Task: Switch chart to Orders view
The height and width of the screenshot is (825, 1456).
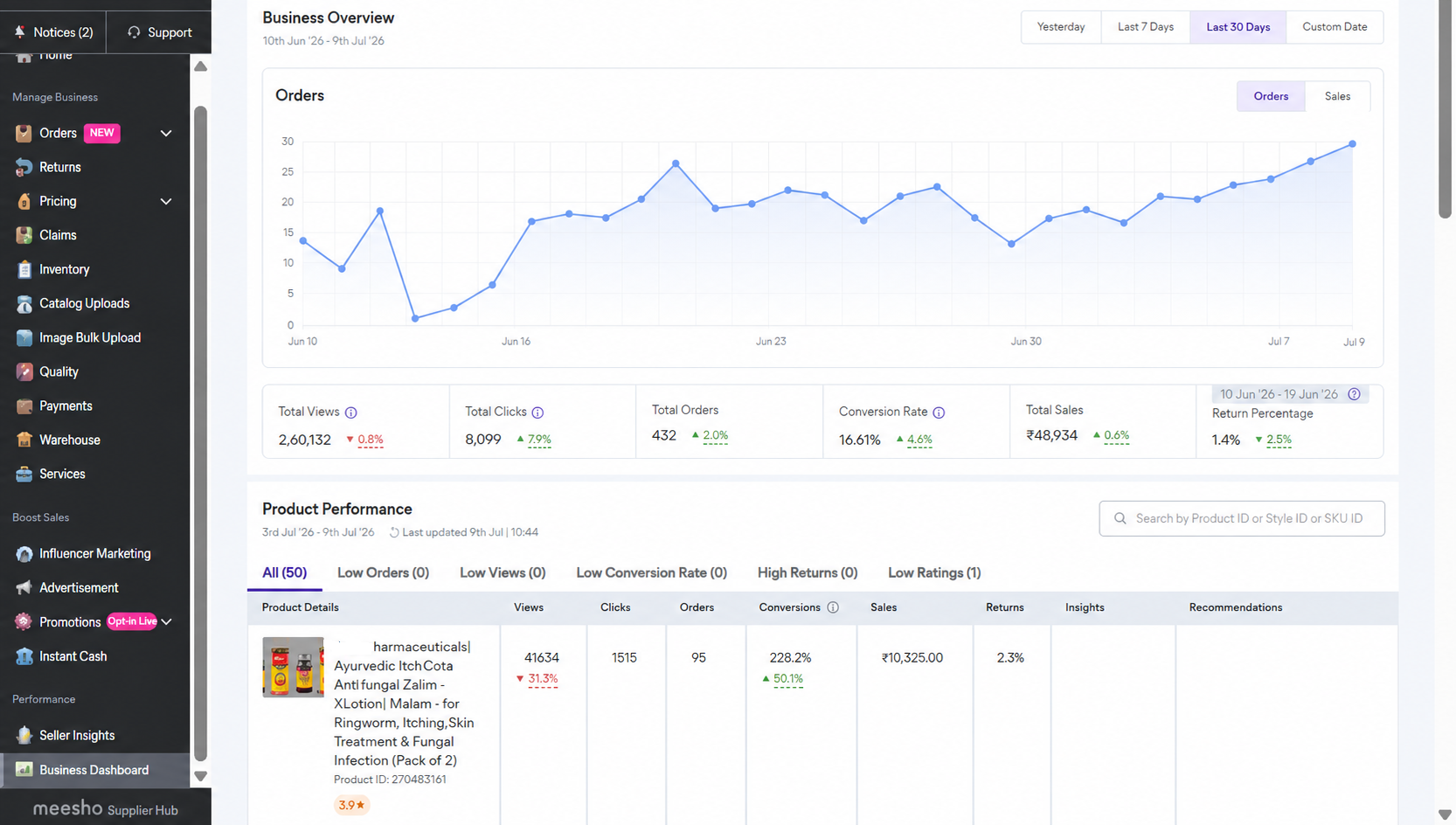Action: (x=1271, y=96)
